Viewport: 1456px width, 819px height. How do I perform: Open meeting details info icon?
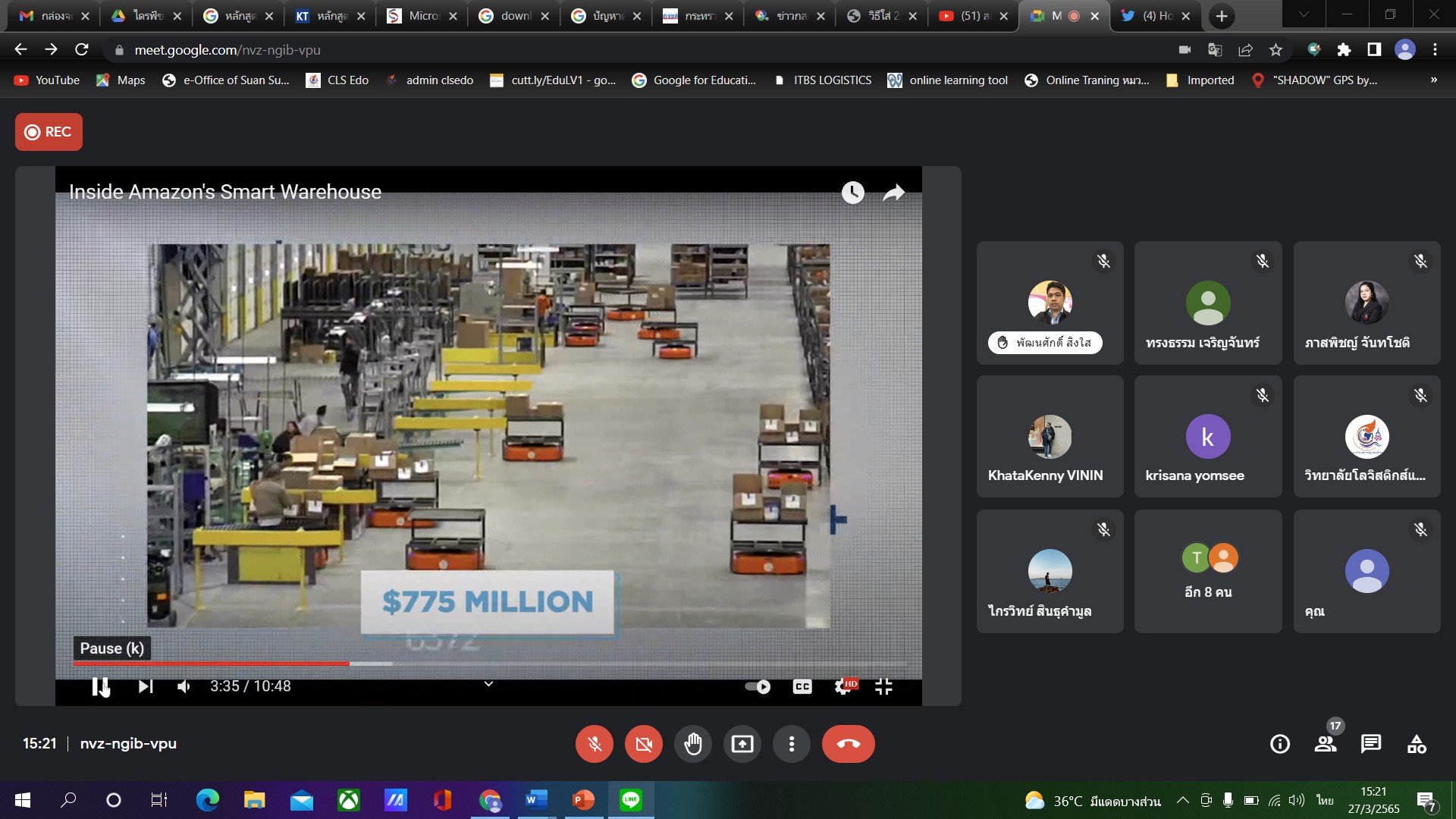pos(1279,744)
